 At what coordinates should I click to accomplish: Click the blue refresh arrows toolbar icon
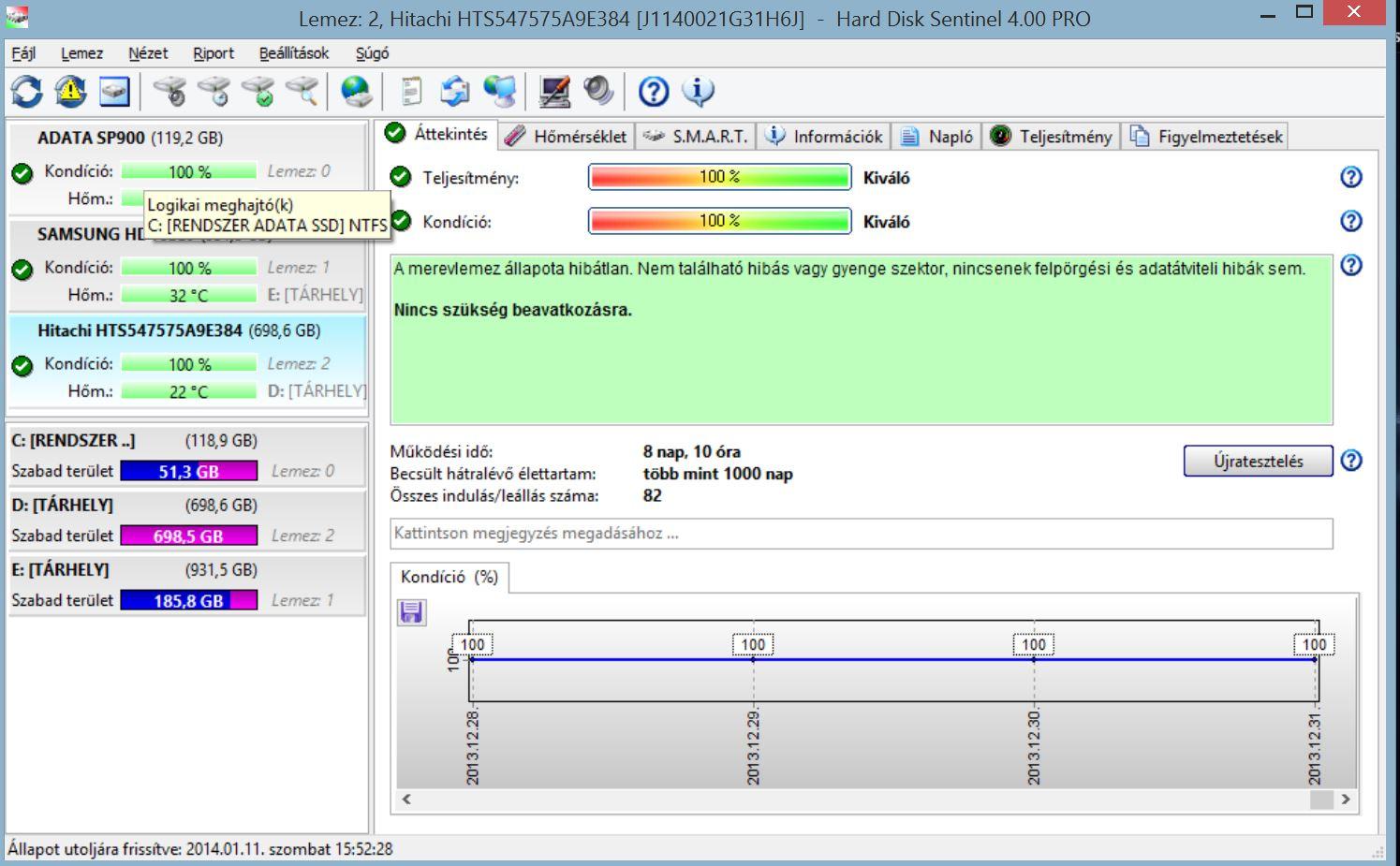coord(26,91)
